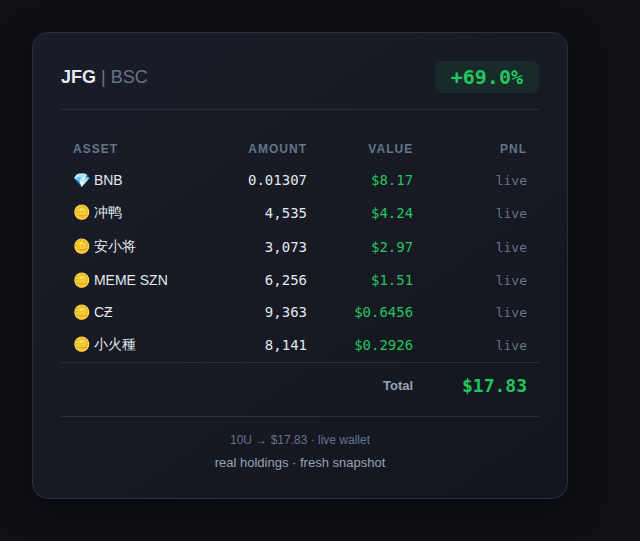The height and width of the screenshot is (541, 640).
Task: Click the $17.83 total value
Action: (x=494, y=386)
